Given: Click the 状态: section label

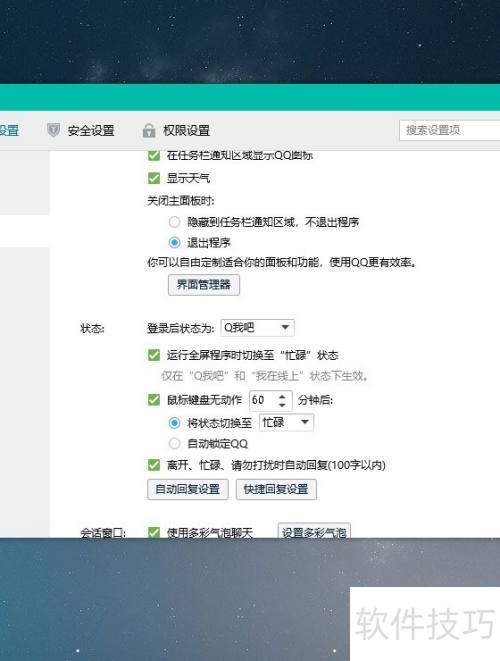Looking at the screenshot, I should coord(92,328).
